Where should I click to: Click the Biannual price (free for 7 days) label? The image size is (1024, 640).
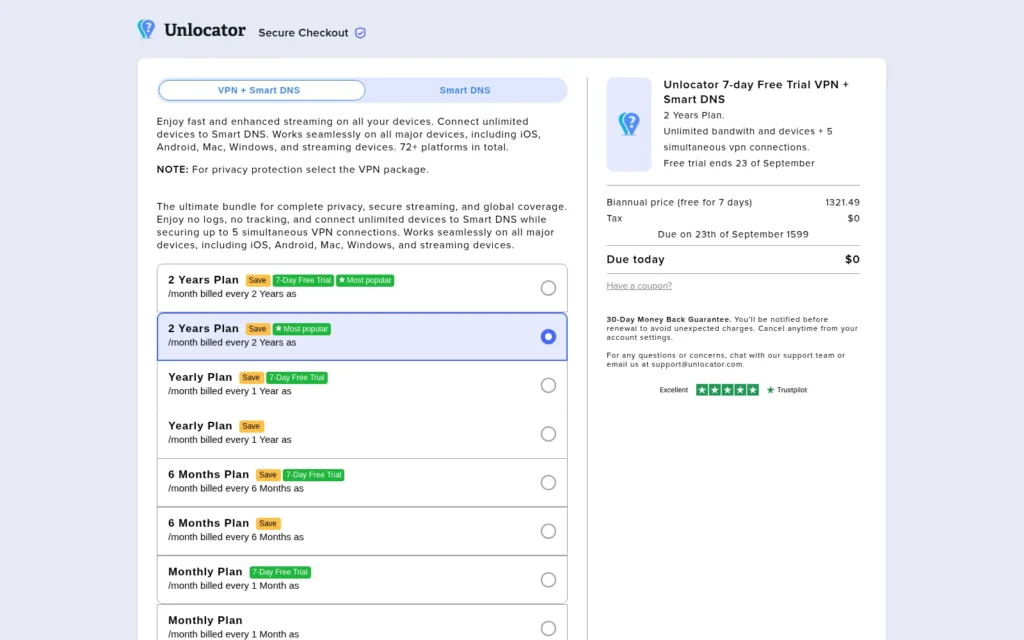pyautogui.click(x=679, y=202)
